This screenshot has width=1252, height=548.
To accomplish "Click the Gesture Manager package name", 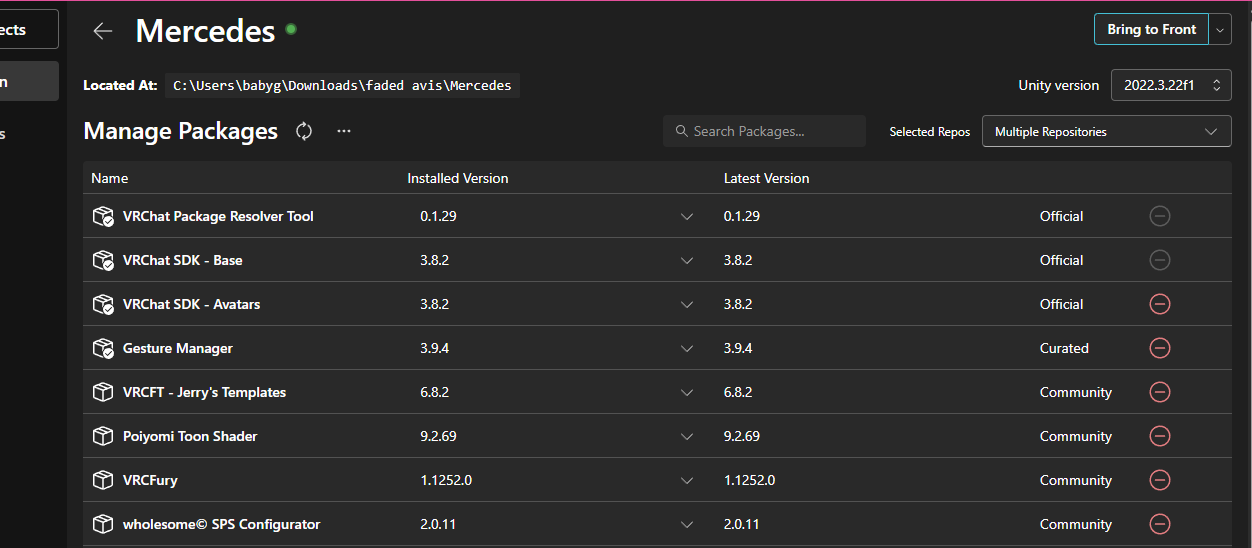I will (x=178, y=348).
